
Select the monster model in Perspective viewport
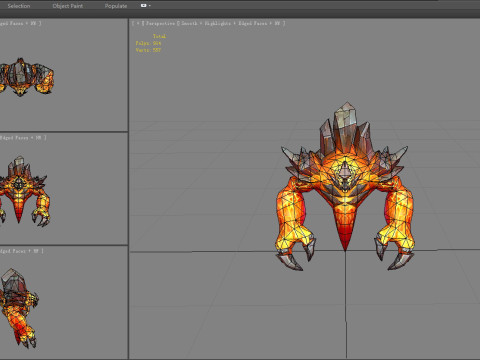coord(345,187)
